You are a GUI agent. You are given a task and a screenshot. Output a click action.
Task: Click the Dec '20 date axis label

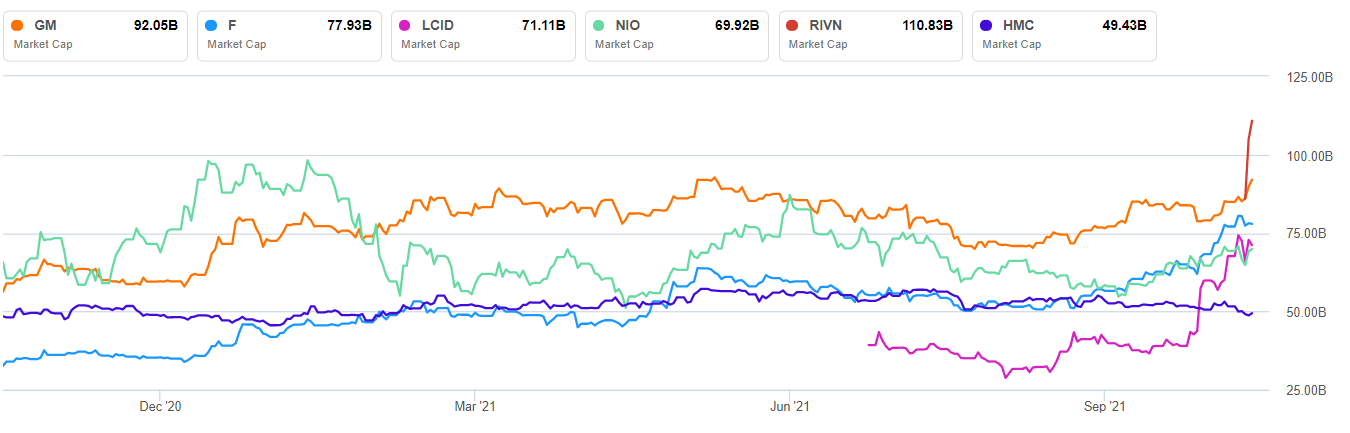(x=160, y=407)
